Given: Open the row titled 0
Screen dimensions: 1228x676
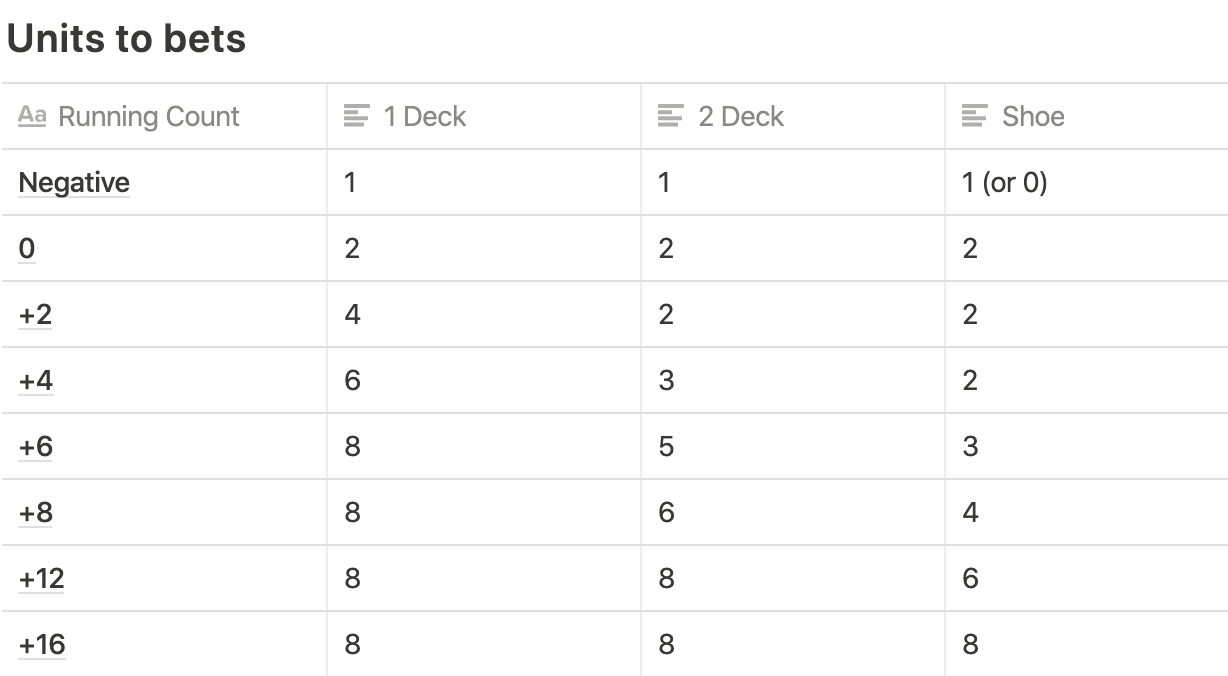Looking at the screenshot, I should (x=27, y=249).
